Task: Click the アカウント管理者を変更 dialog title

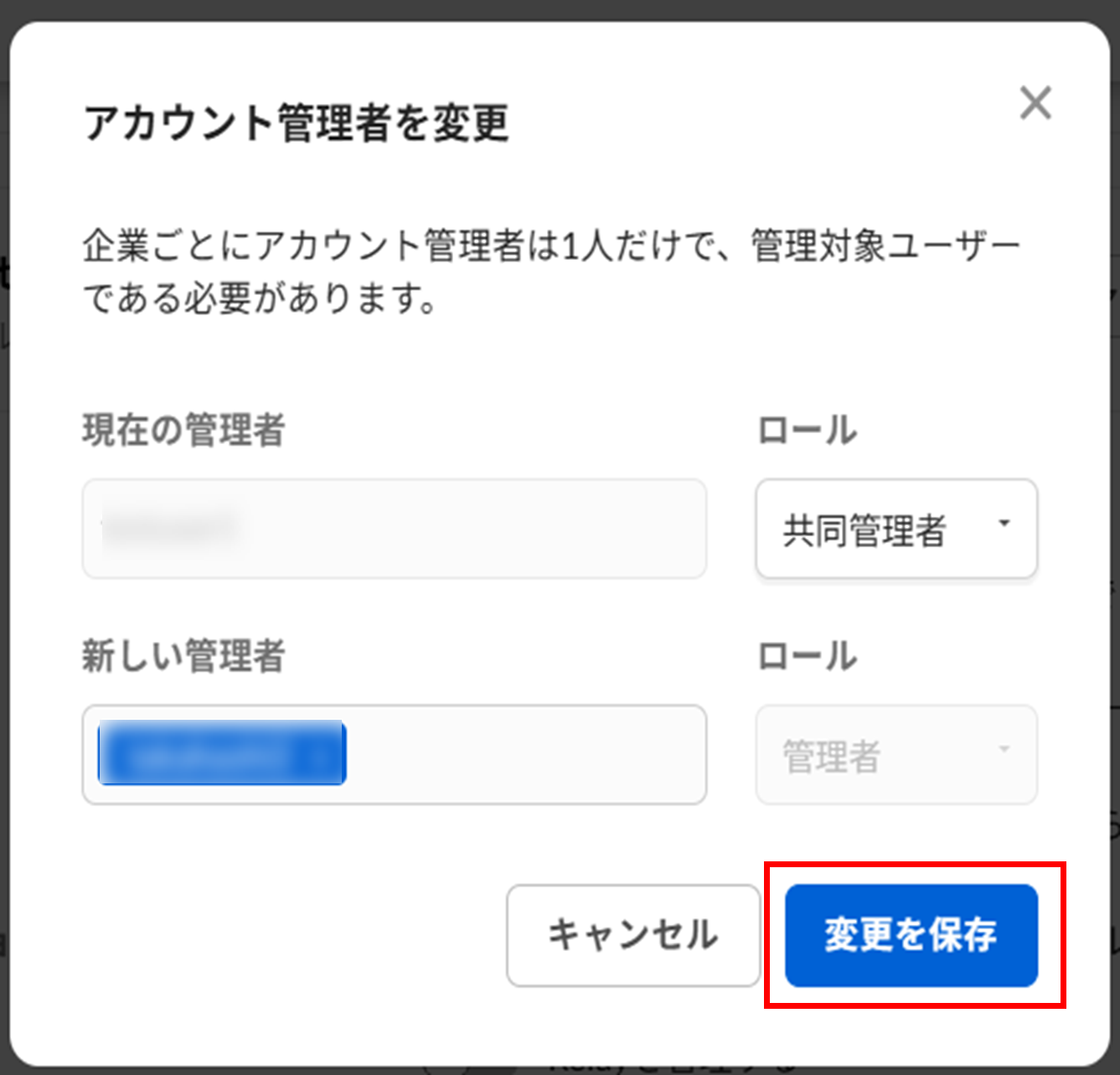Action: [296, 123]
